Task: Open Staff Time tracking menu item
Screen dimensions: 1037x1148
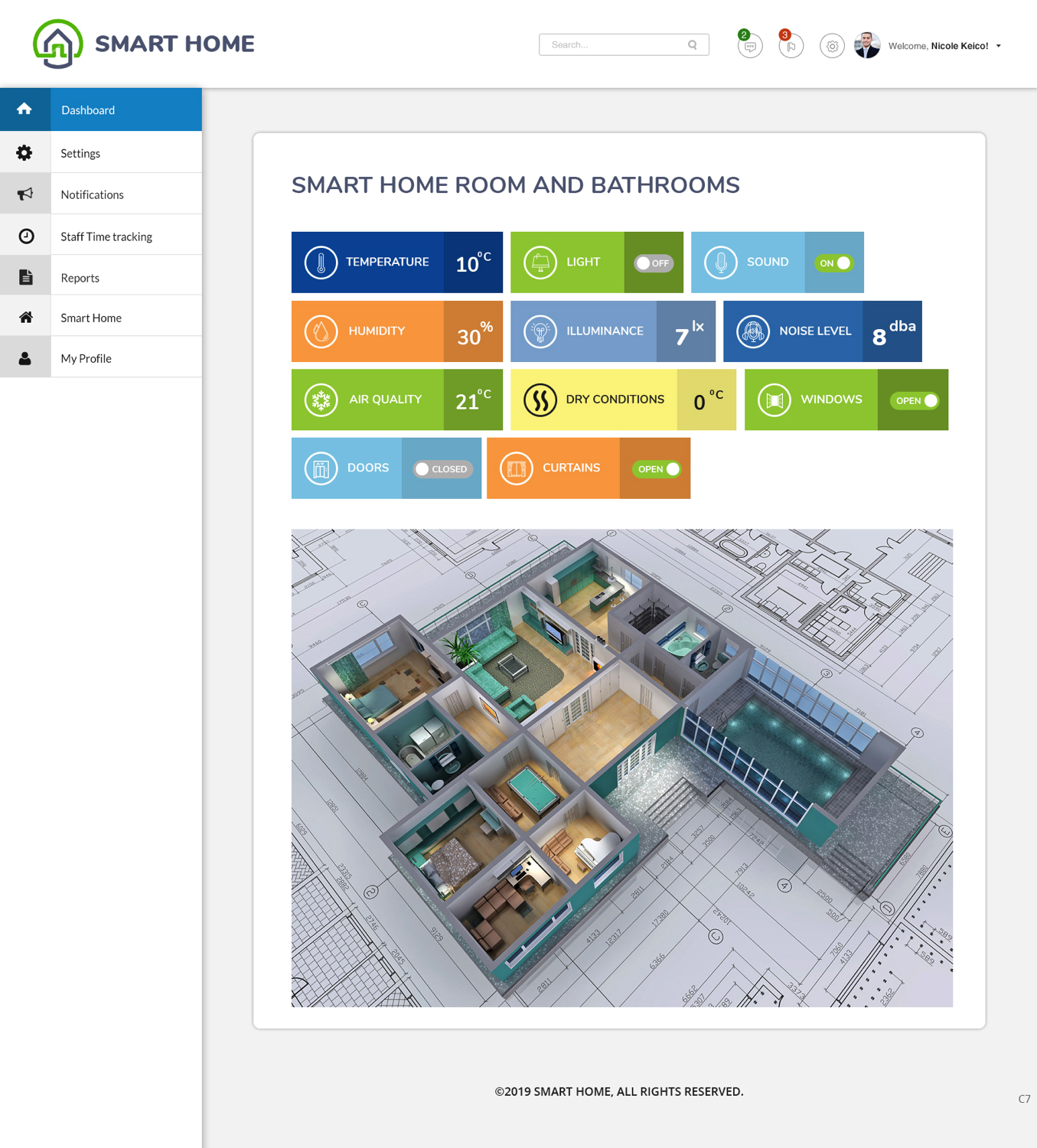Action: (106, 236)
